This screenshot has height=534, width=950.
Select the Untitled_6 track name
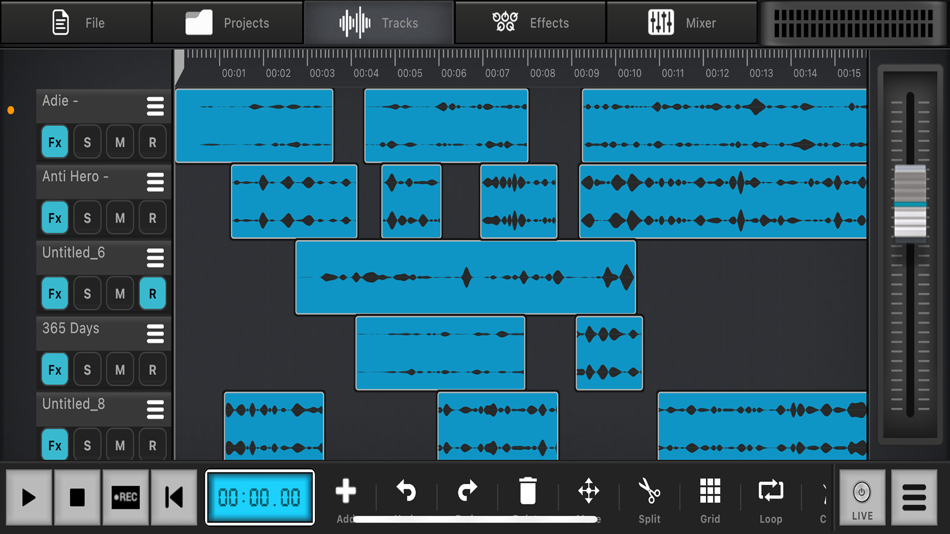tap(73, 252)
